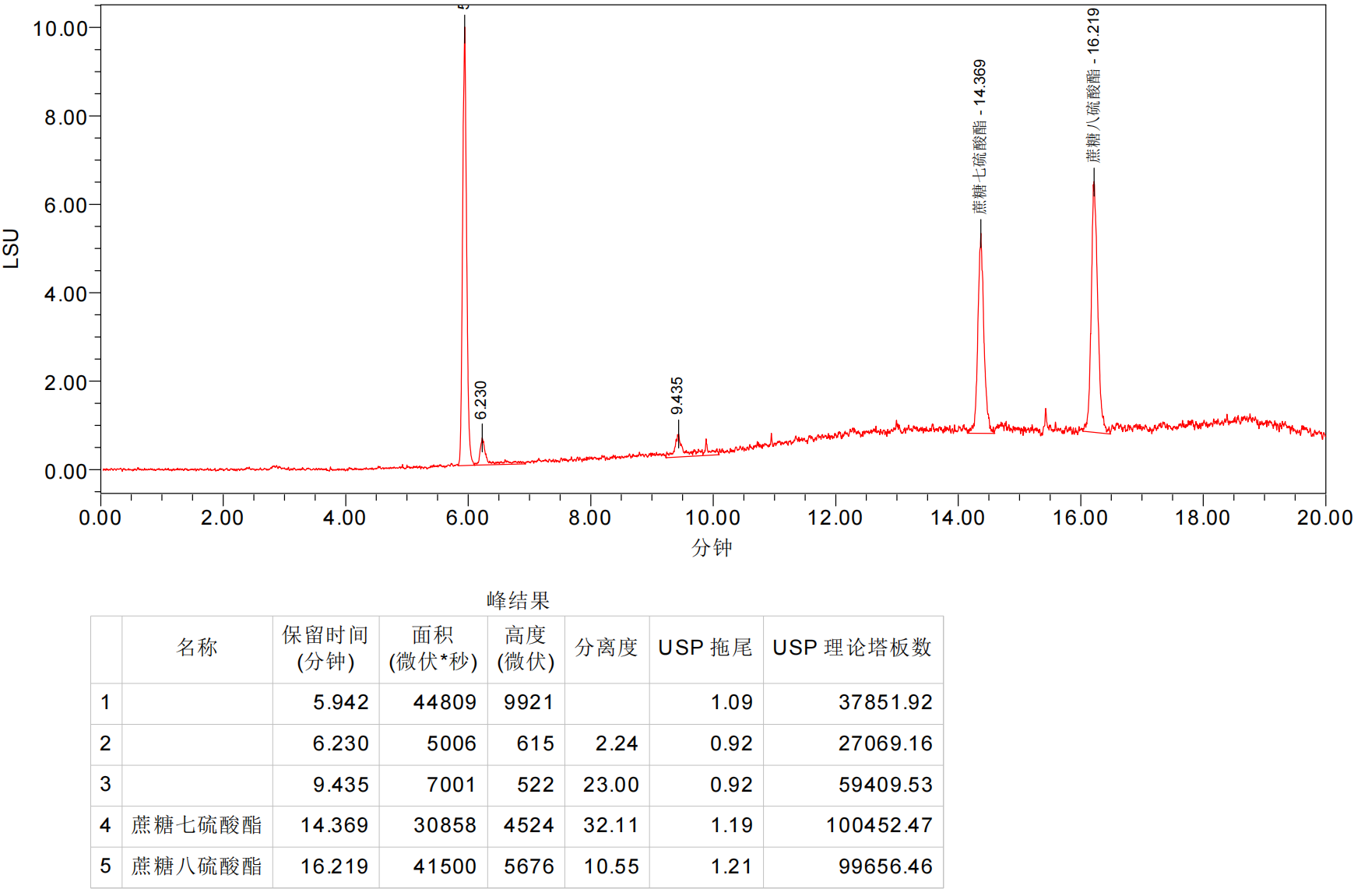This screenshot has height=896, width=1354.
Task: Select the 高度 column header
Action: [x=526, y=648]
